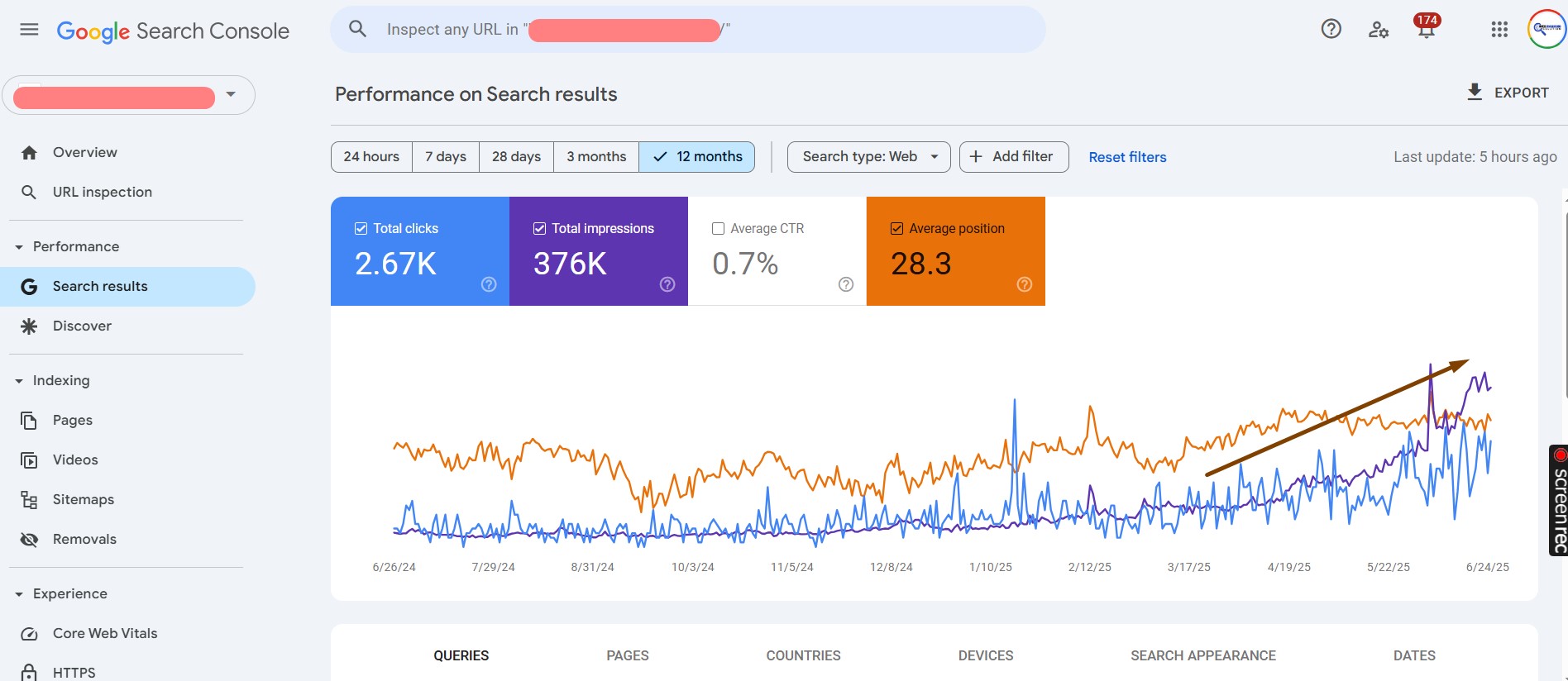Click the Google G icon for Search results
The height and width of the screenshot is (681, 1568).
tap(29, 287)
